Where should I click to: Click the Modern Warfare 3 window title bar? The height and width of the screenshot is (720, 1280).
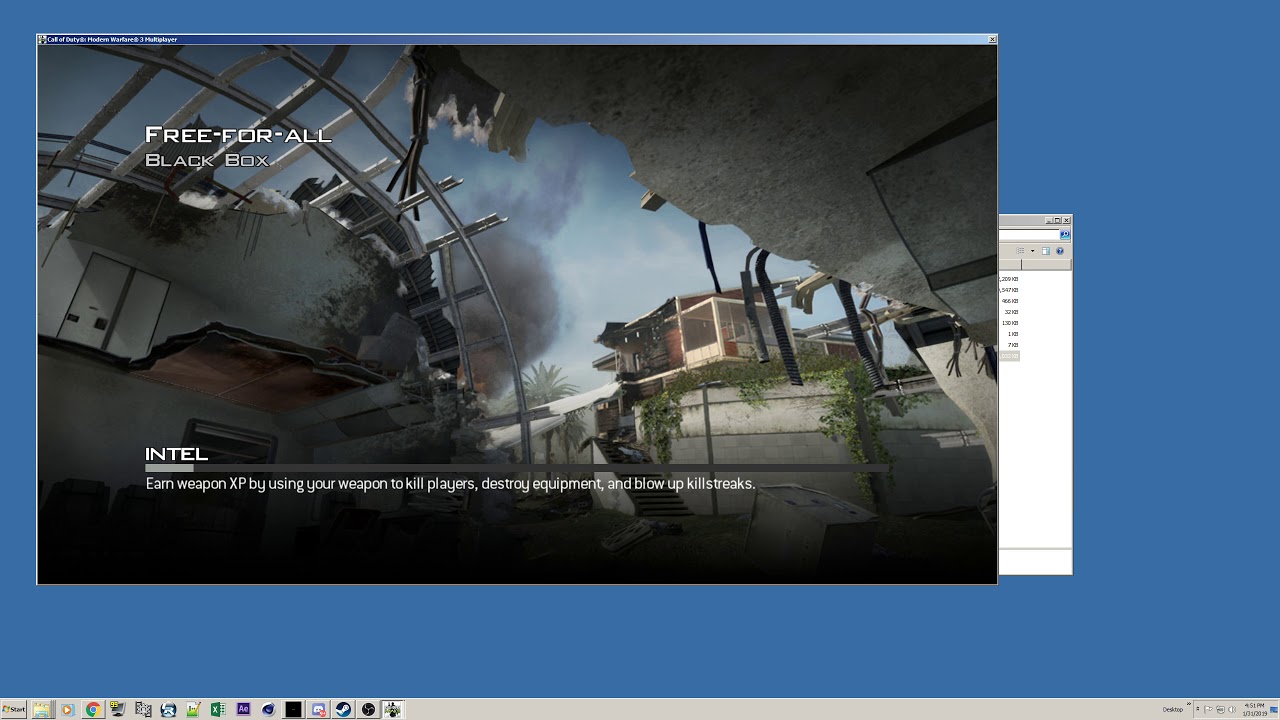click(510, 39)
